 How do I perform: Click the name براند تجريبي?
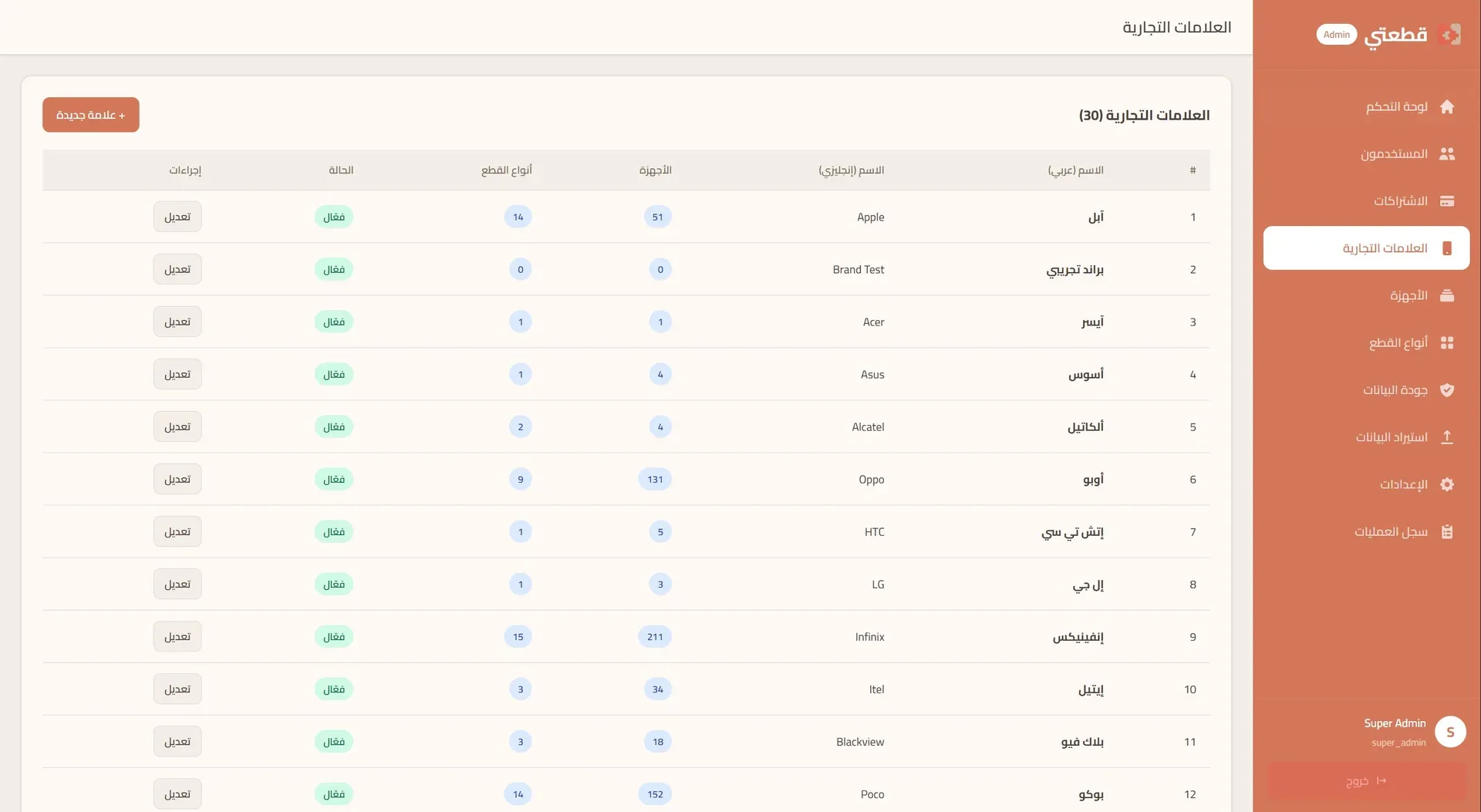[x=1075, y=269]
